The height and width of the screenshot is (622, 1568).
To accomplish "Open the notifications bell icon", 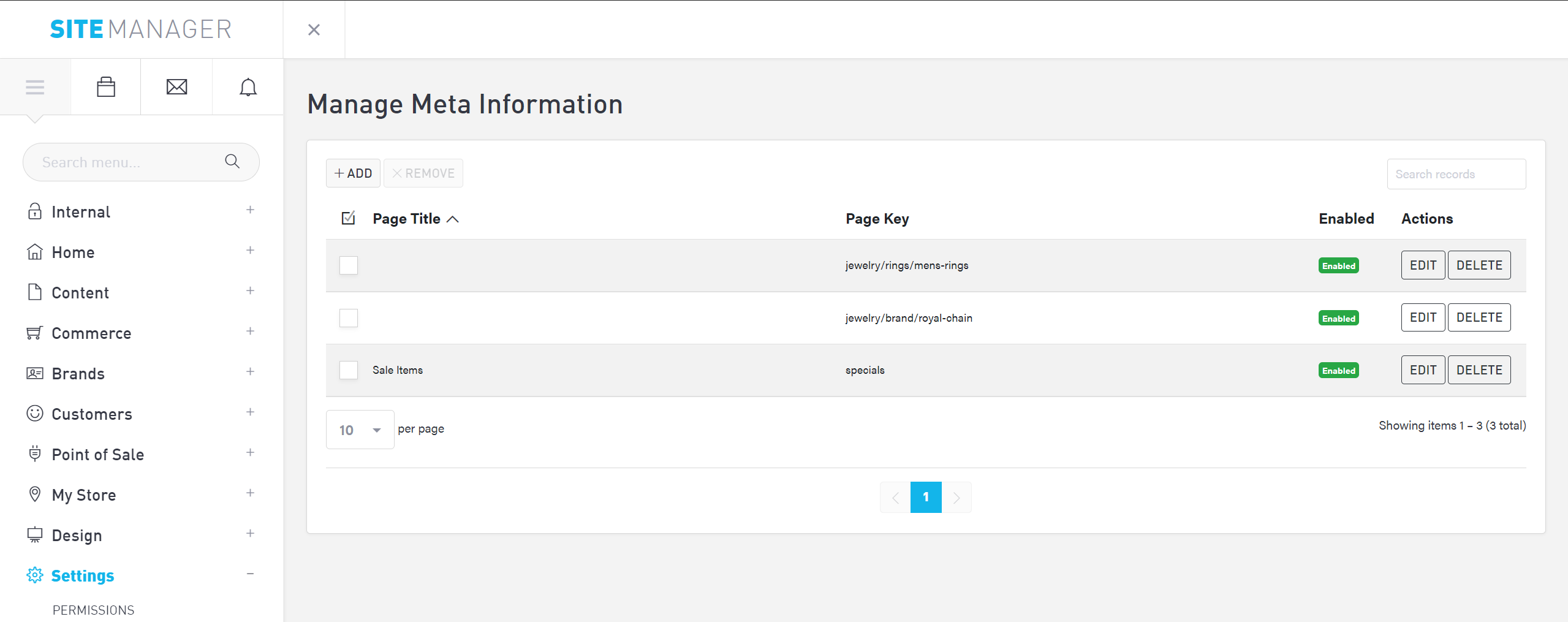I will click(x=248, y=87).
